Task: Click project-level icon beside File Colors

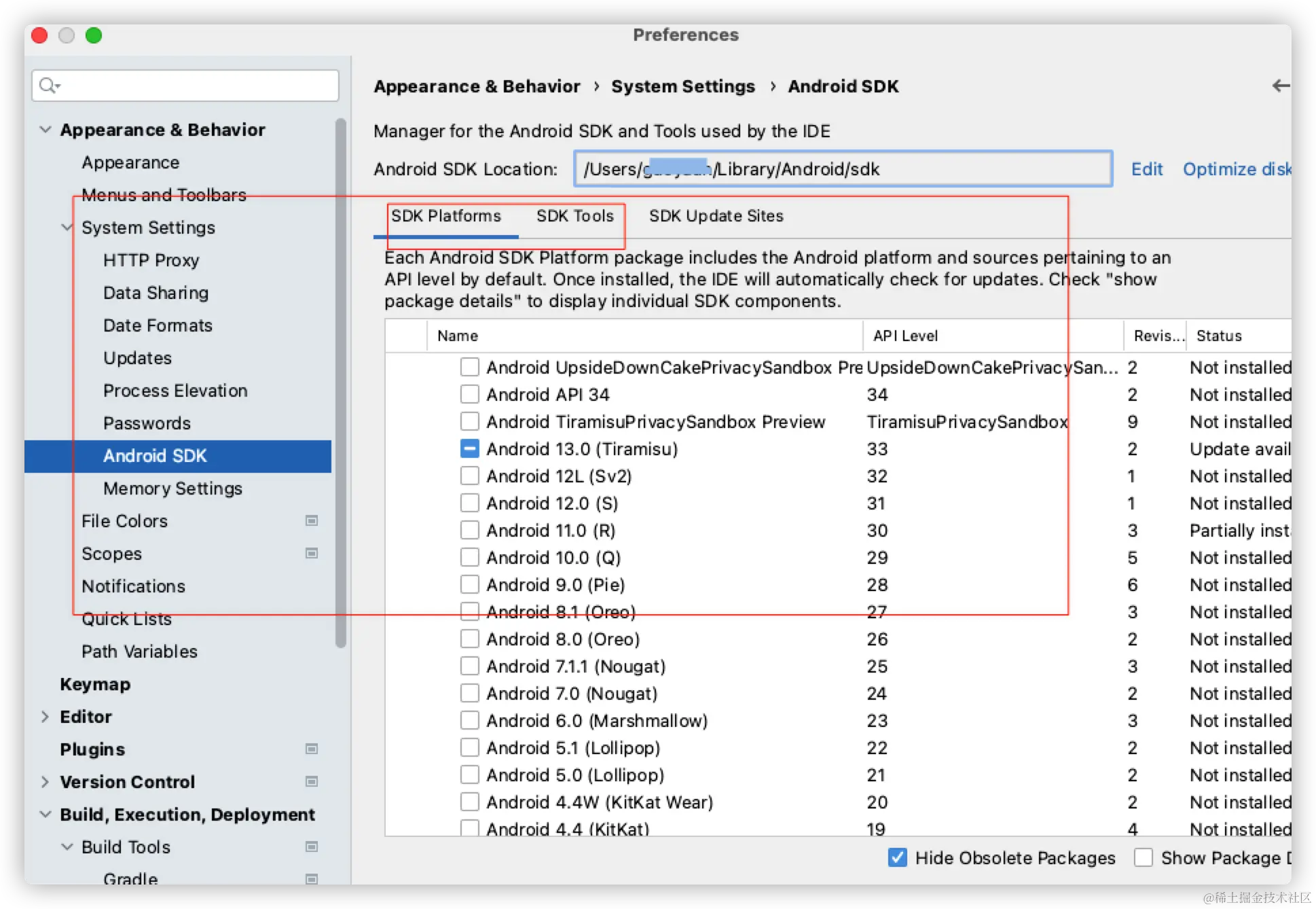Action: [312, 521]
